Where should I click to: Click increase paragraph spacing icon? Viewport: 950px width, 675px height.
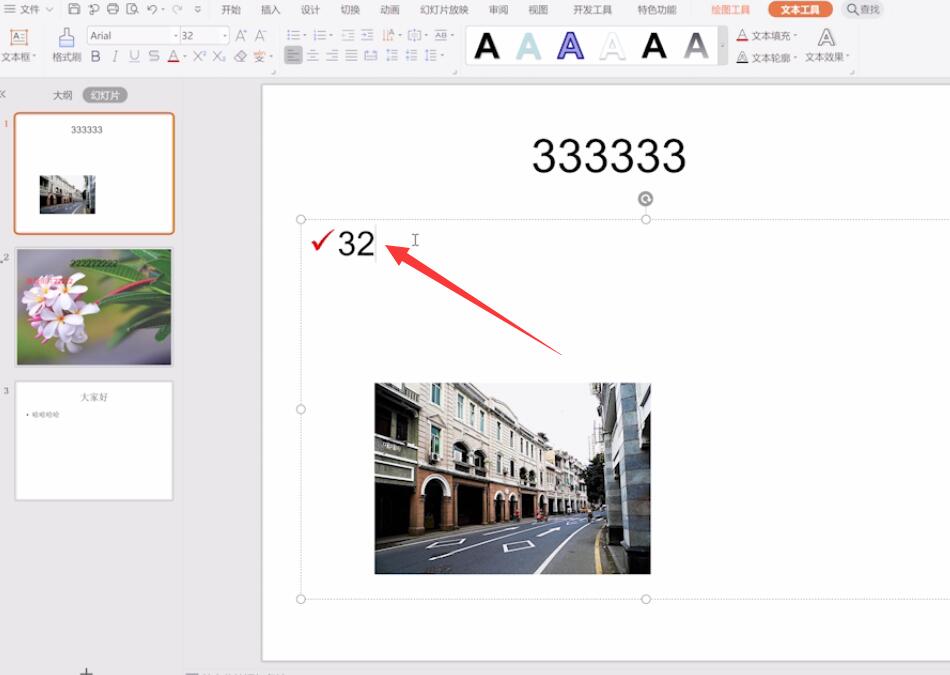(x=392, y=56)
